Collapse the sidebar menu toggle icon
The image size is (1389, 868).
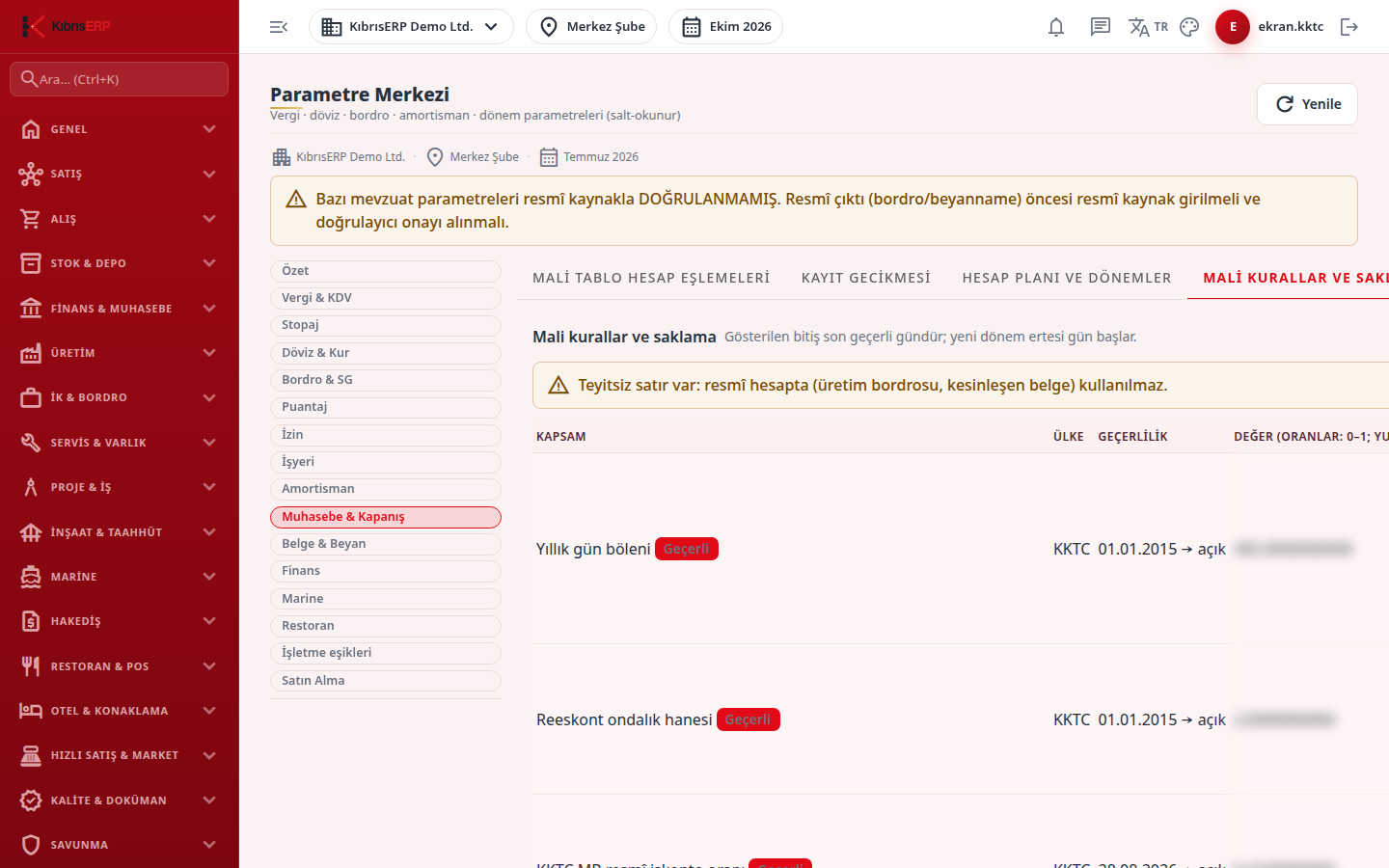pos(279,27)
